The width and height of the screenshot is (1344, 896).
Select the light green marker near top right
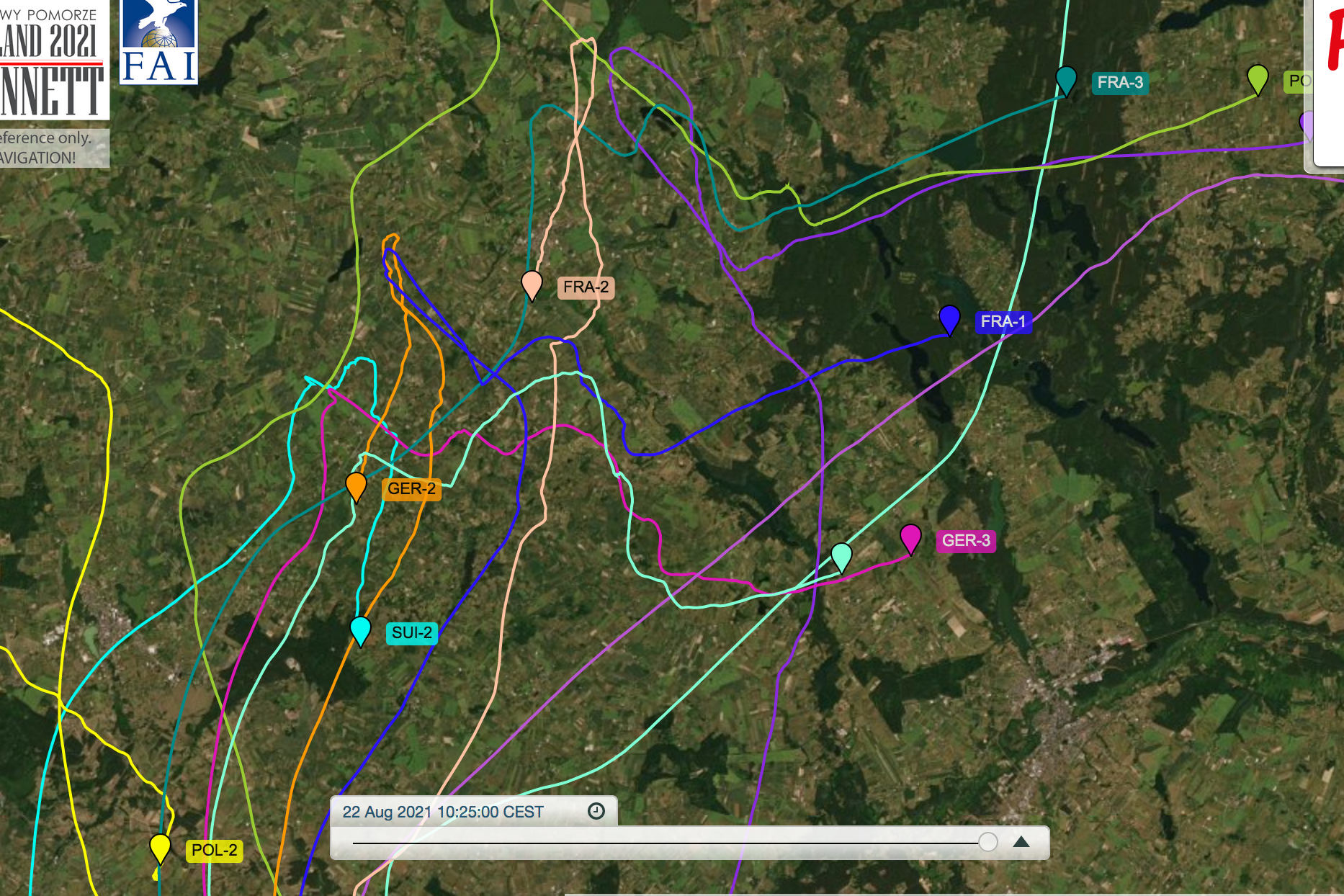coord(1257,78)
